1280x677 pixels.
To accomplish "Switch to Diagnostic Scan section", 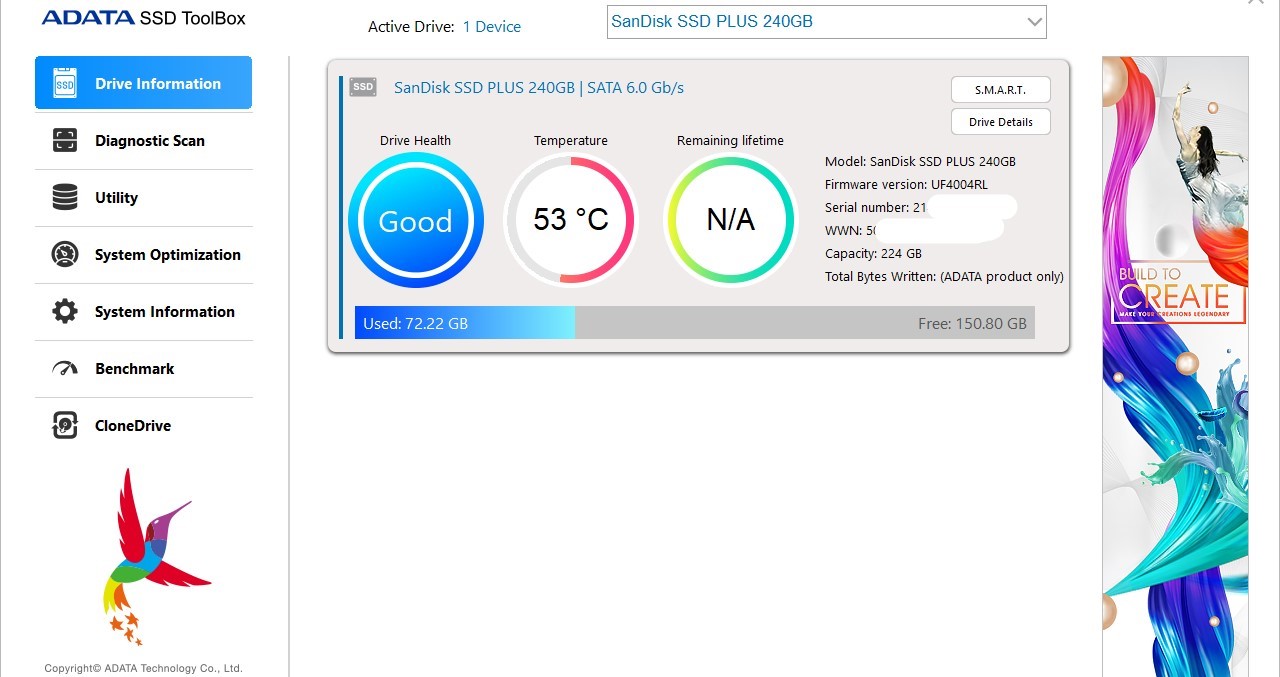I will [143, 141].
